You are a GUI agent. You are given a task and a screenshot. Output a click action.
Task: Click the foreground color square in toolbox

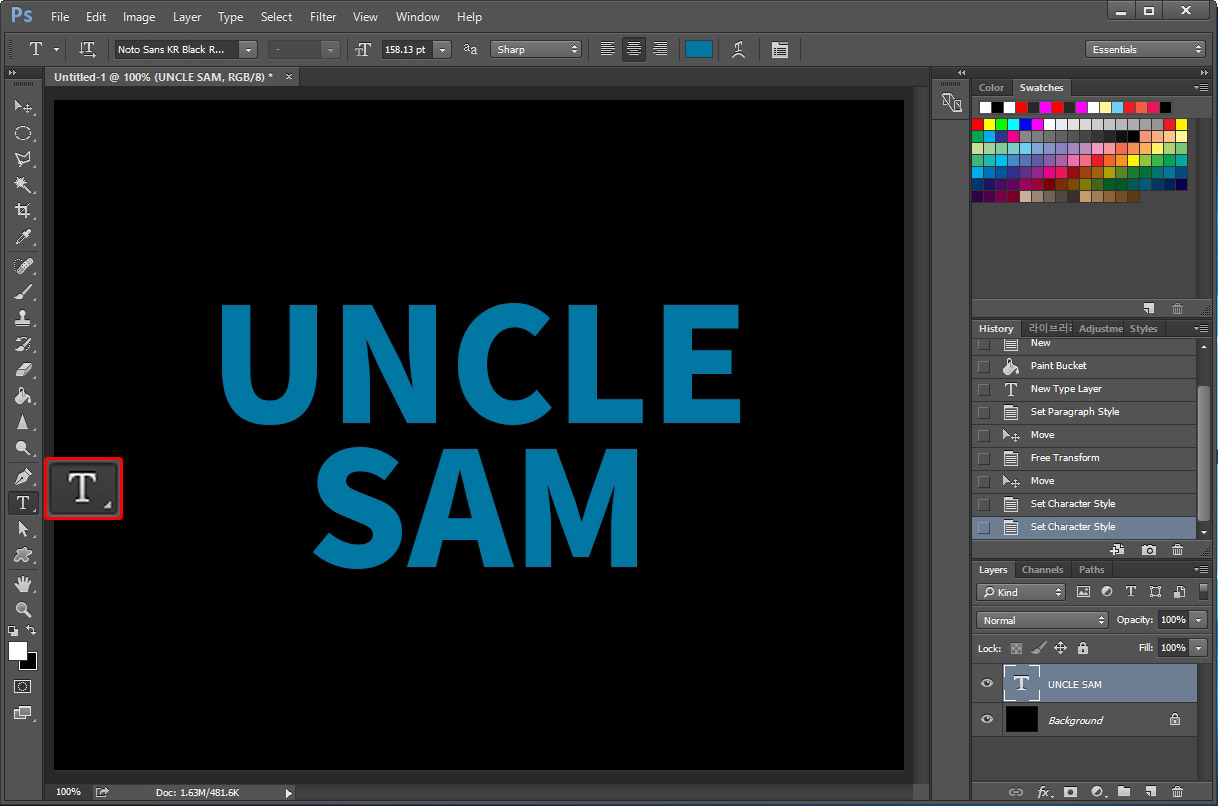click(x=18, y=651)
